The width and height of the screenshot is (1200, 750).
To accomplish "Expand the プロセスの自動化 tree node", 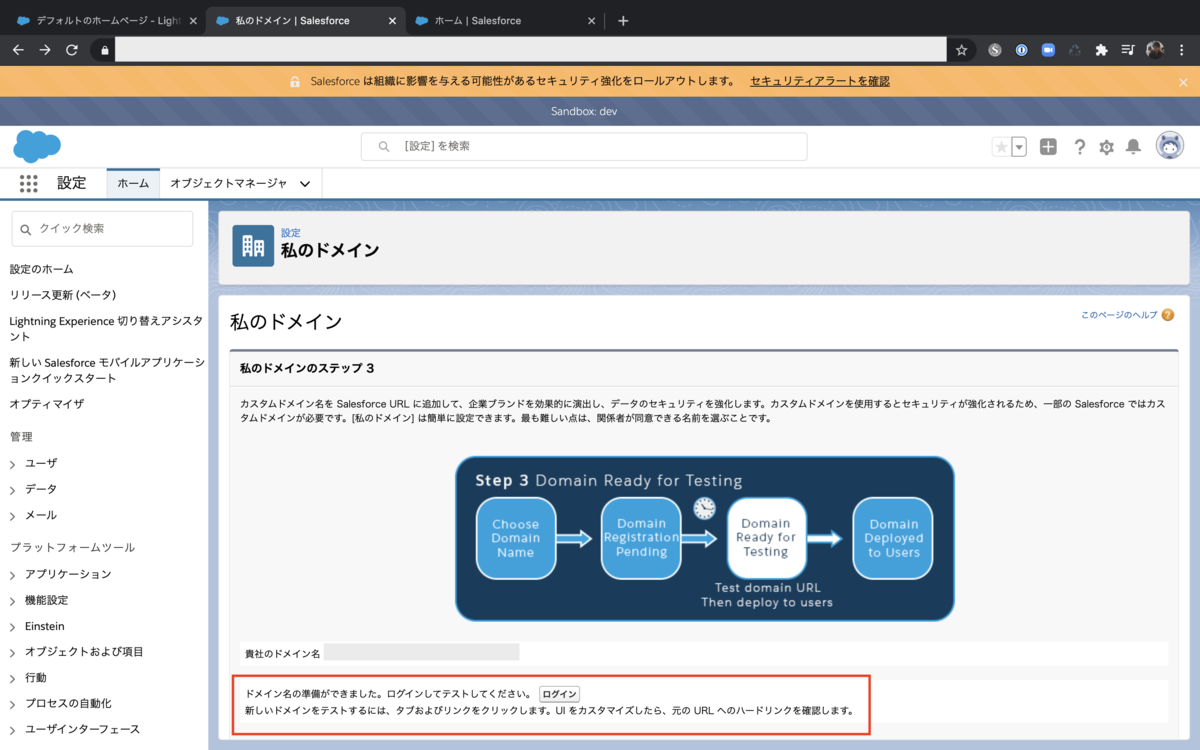I will pos(13,704).
